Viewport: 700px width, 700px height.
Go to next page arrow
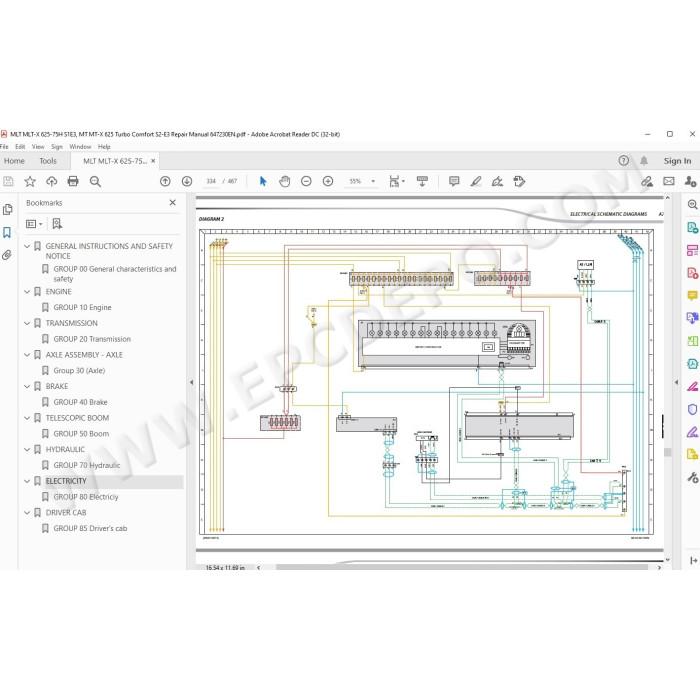pos(187,181)
